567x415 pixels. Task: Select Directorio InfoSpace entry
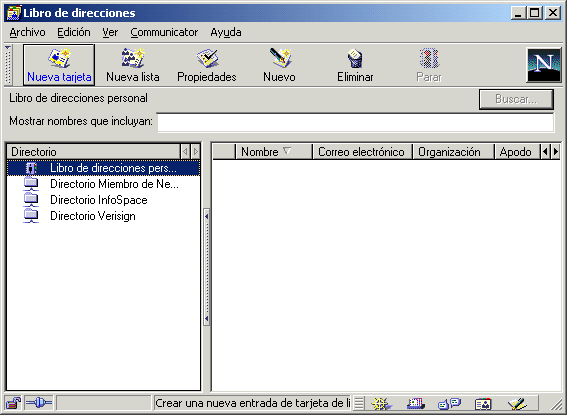(x=103, y=200)
